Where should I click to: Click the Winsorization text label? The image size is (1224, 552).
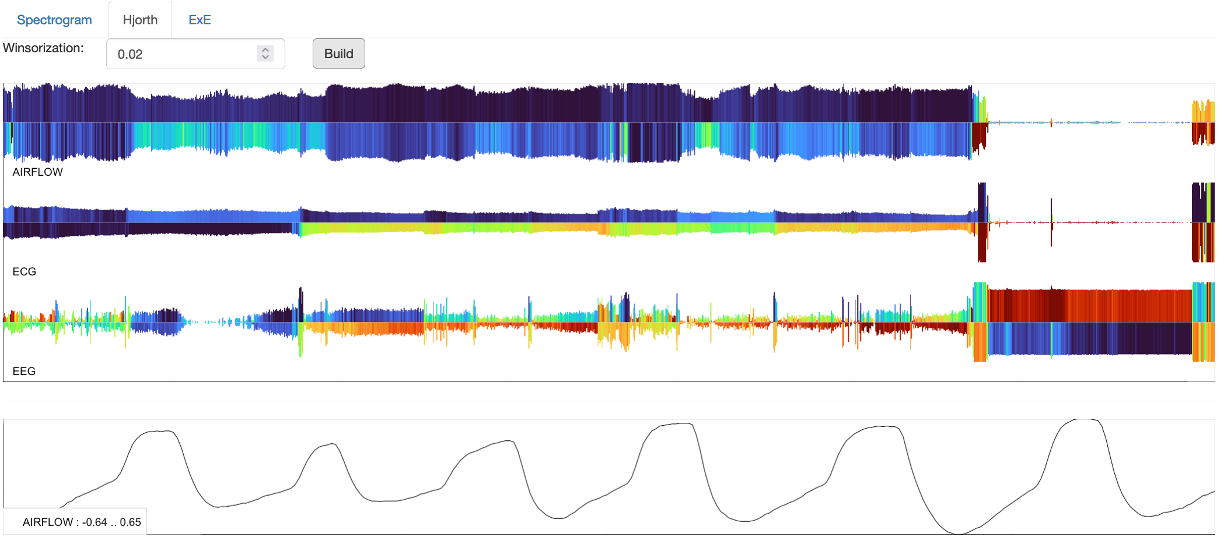pyautogui.click(x=43, y=47)
